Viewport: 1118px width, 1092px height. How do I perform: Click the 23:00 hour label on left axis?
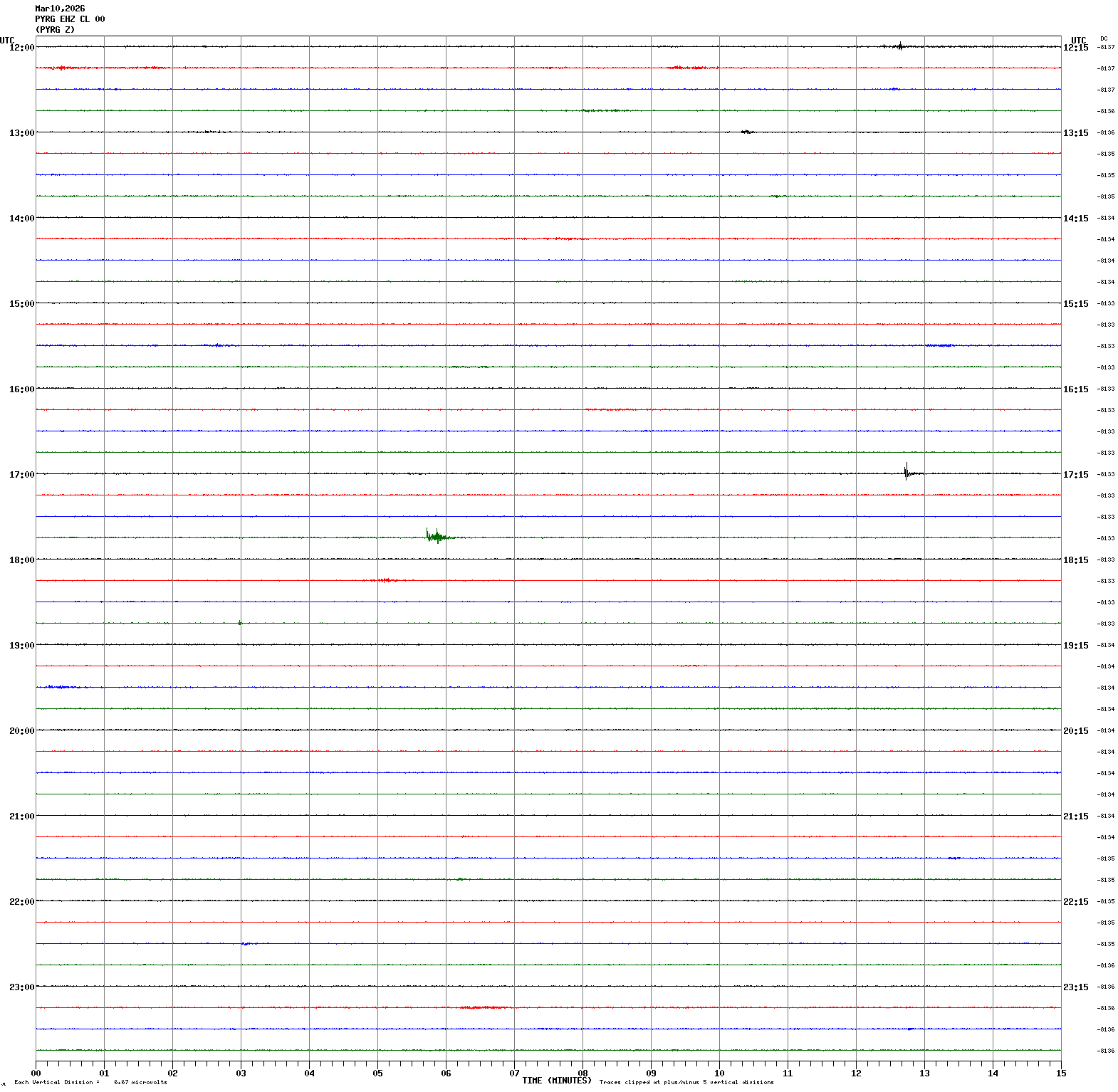pyautogui.click(x=21, y=987)
